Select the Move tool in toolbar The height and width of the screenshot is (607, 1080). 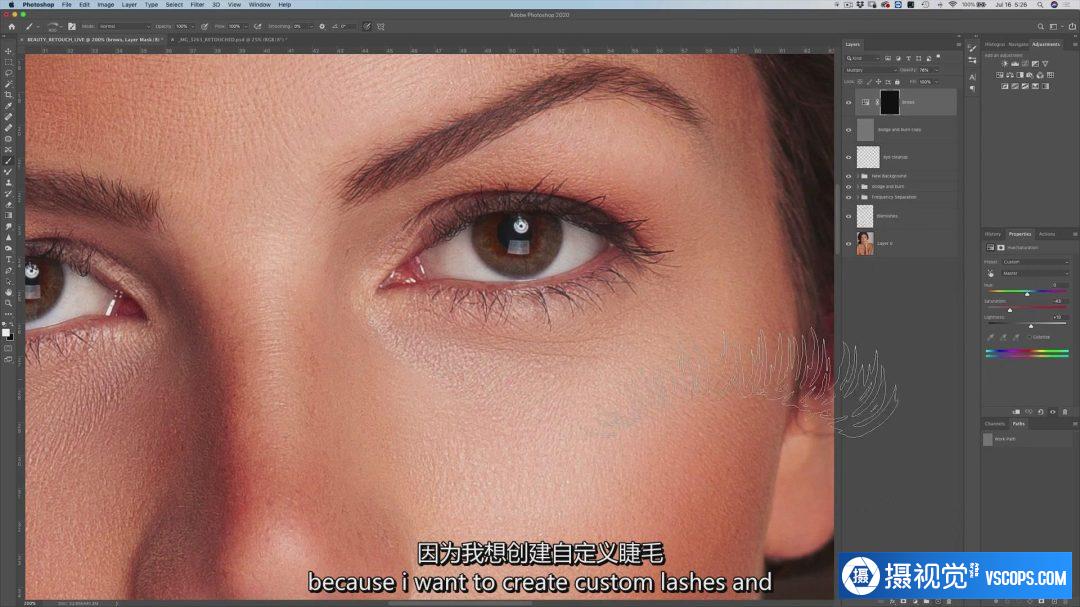tap(8, 51)
